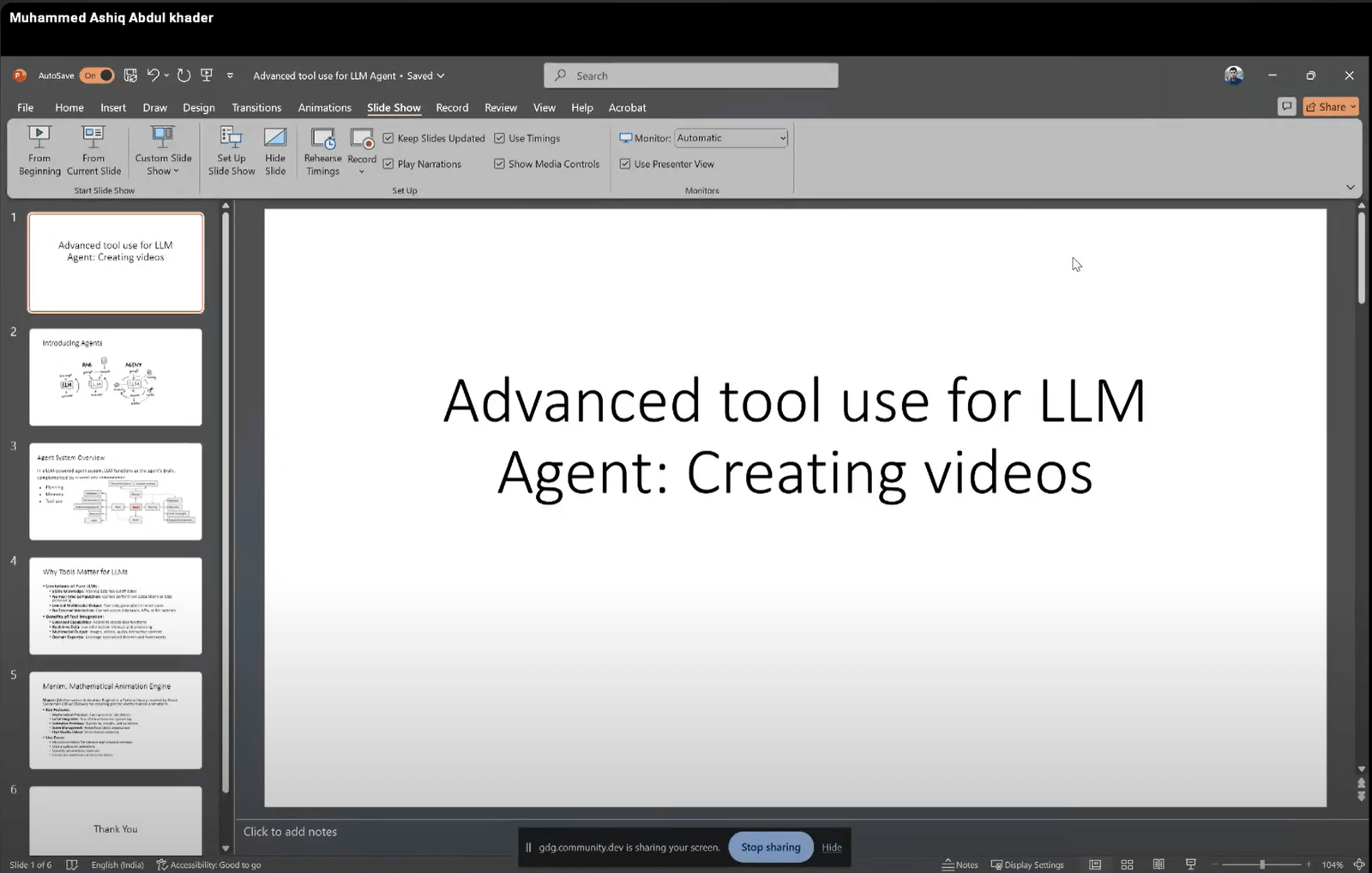Switch to Normal view in status bar
Image resolution: width=1372 pixels, height=873 pixels.
point(1095,864)
